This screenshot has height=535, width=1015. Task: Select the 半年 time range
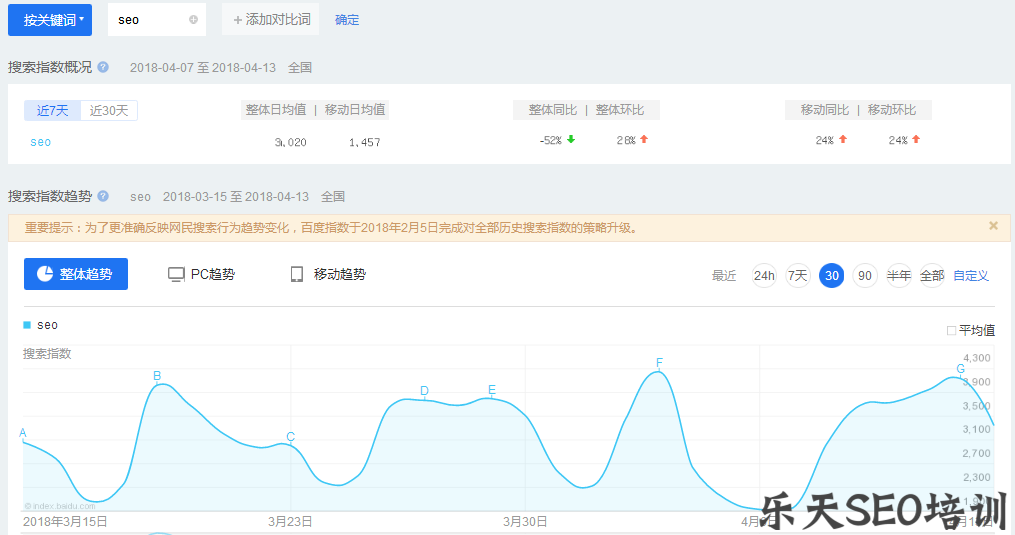[x=898, y=276]
